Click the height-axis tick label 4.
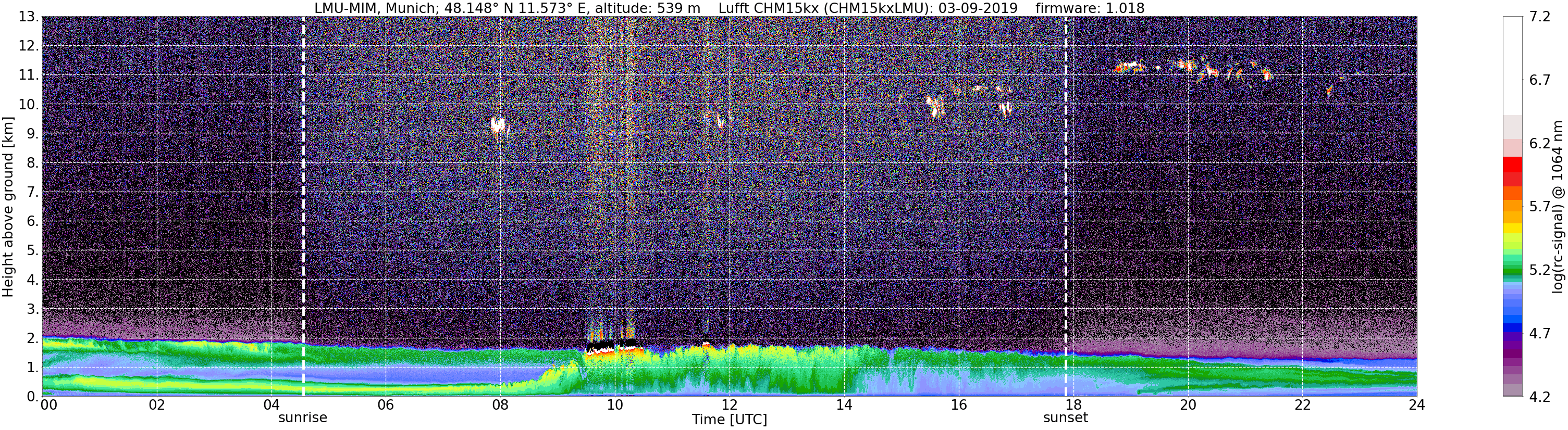The image size is (1568, 430). [32, 280]
